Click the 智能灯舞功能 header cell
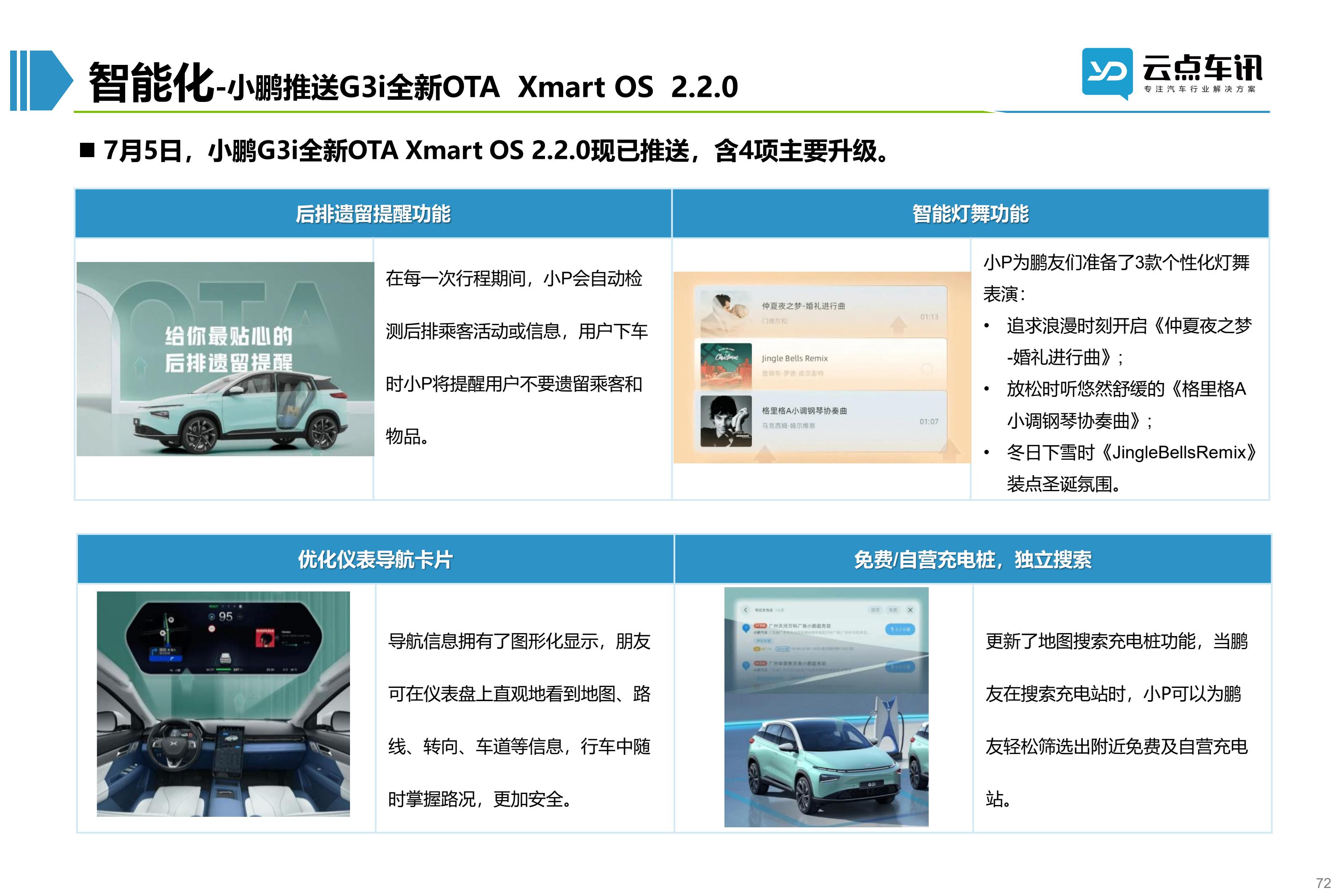The height and width of the screenshot is (896, 1344). tap(970, 214)
